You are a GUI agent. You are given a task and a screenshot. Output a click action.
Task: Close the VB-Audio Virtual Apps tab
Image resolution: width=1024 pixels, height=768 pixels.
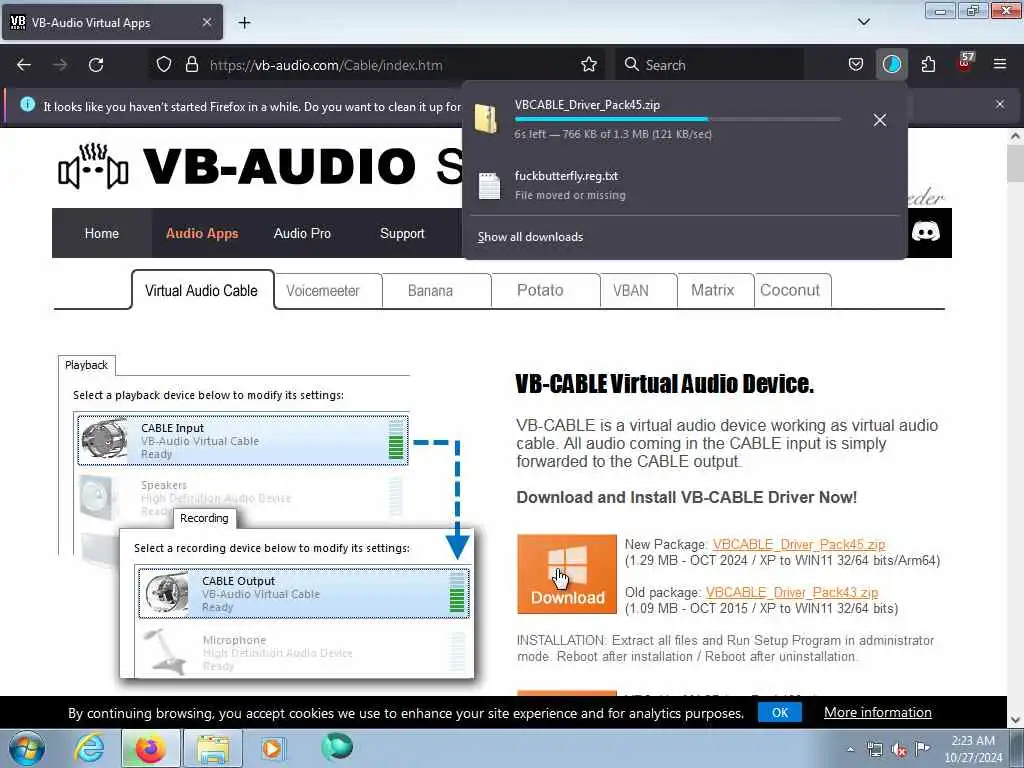(206, 22)
